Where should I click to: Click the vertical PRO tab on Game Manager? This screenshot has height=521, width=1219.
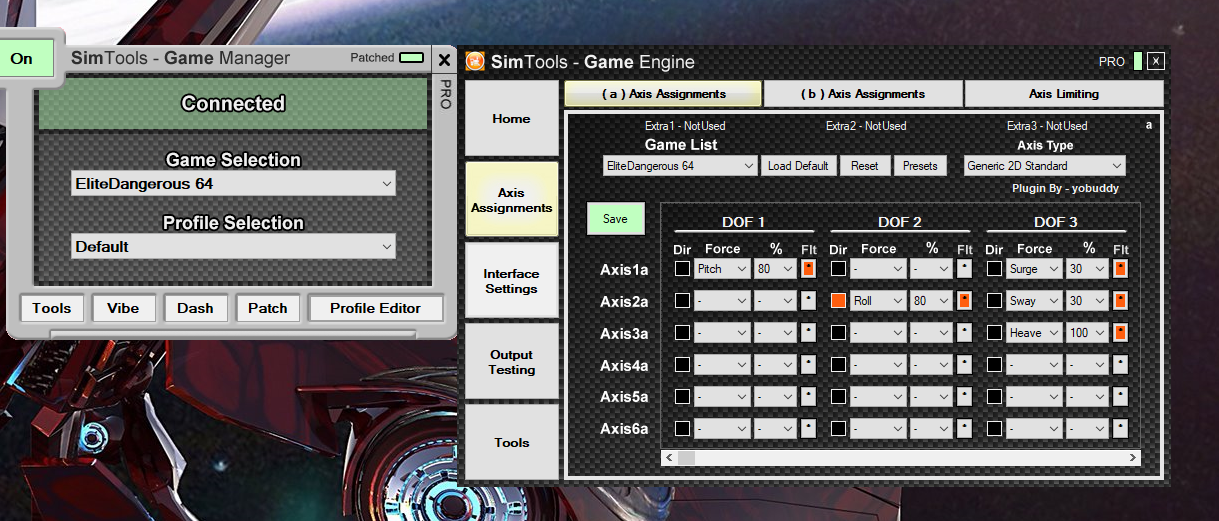446,93
